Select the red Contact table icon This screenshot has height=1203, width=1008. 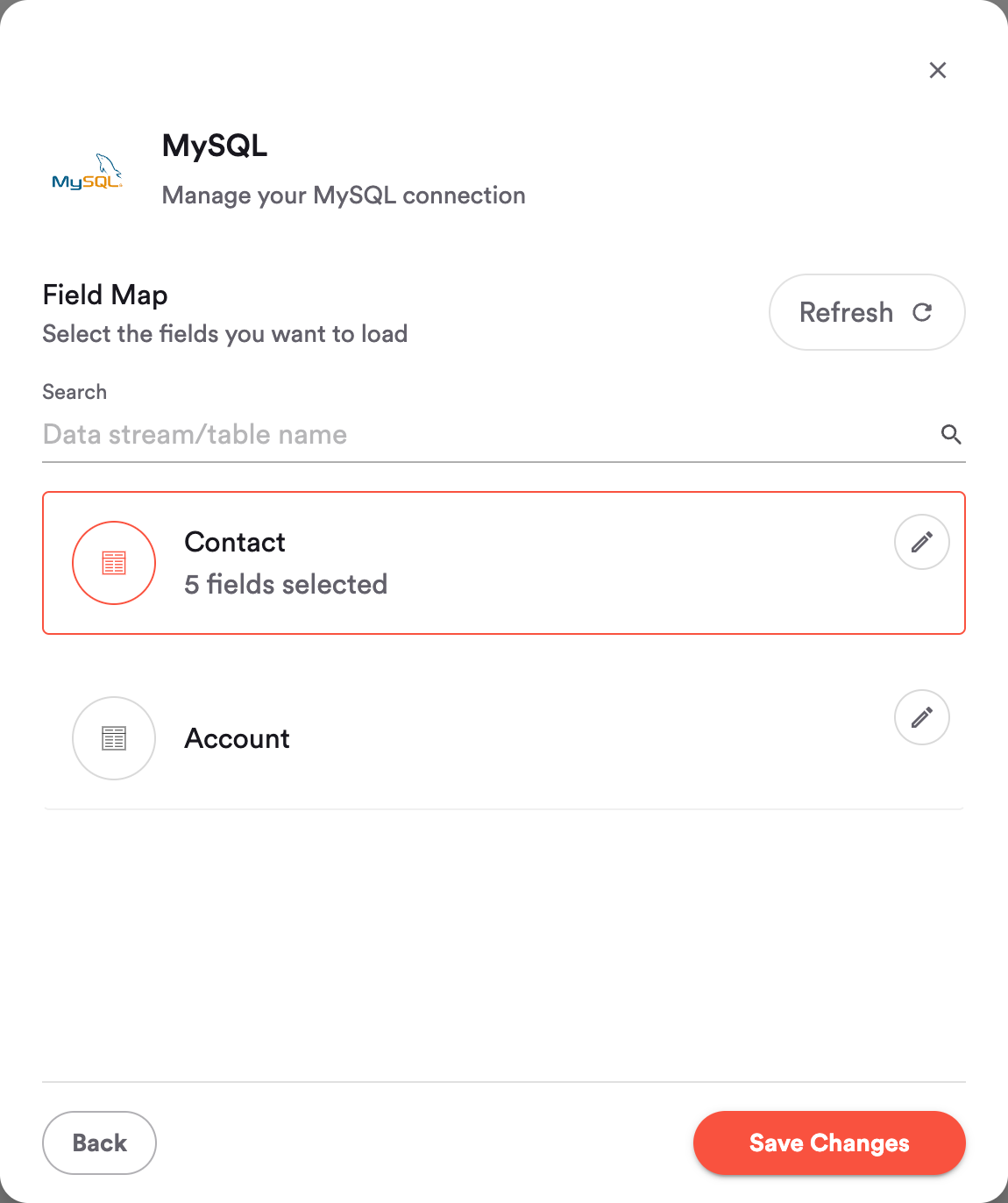(114, 563)
